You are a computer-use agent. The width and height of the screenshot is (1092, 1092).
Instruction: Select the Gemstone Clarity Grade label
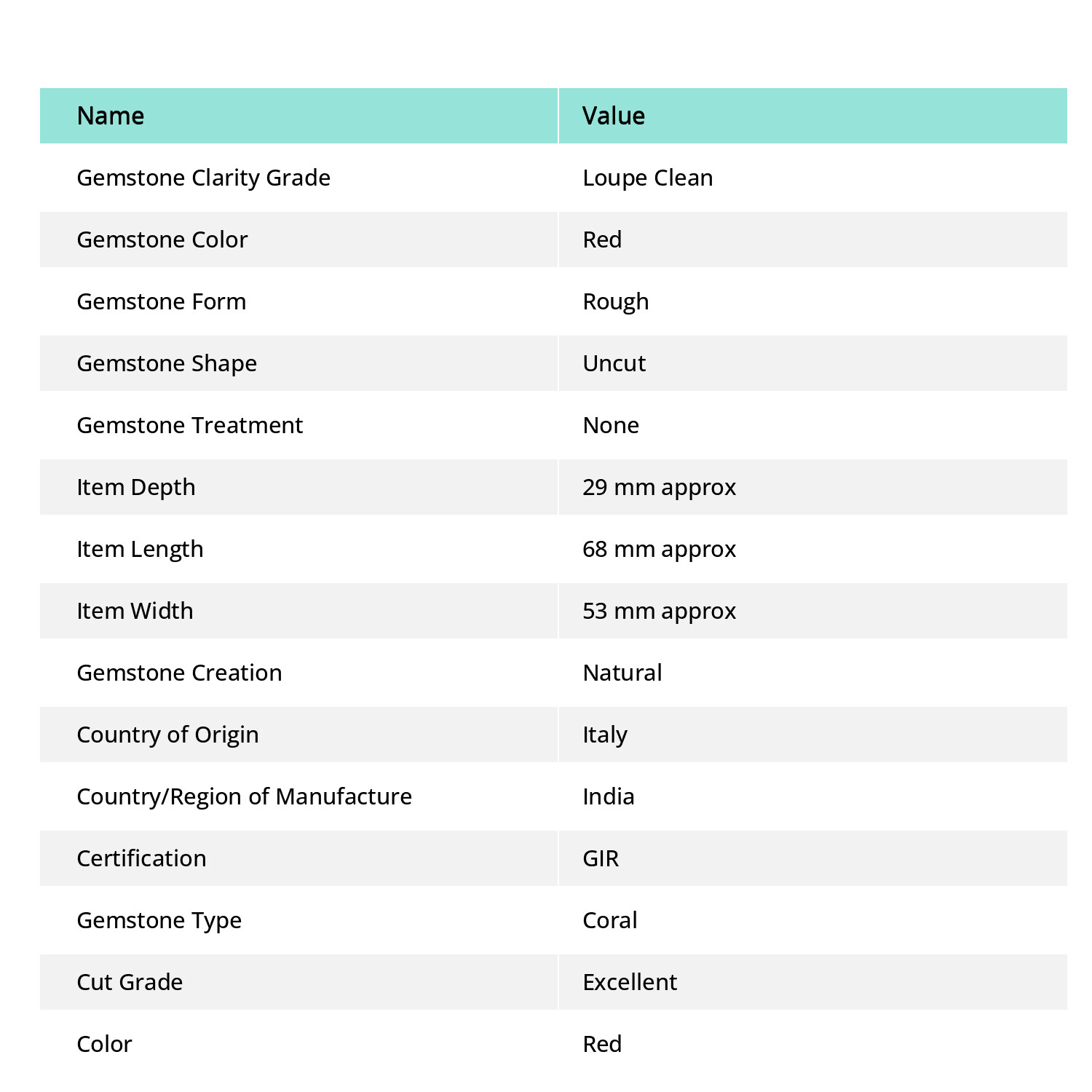pos(204,178)
